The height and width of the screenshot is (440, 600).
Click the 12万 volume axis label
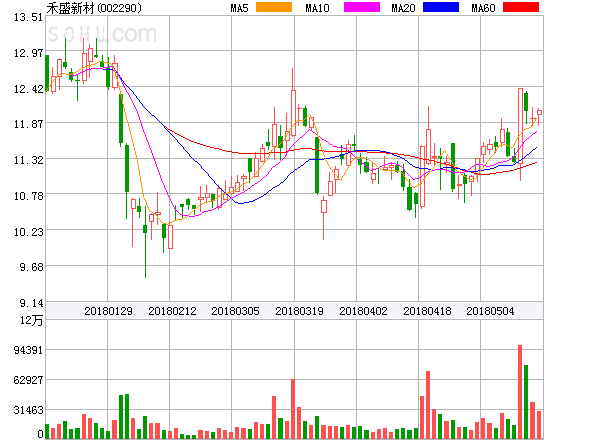pyautogui.click(x=31, y=320)
